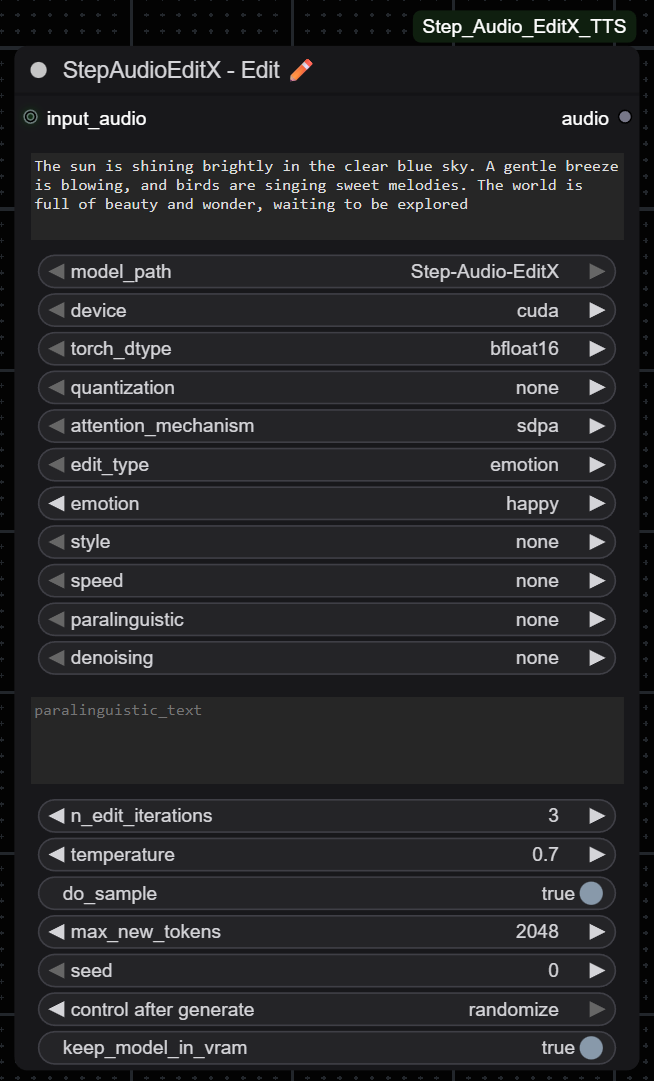
Task: Next denoising option arrow
Action: [x=597, y=658]
